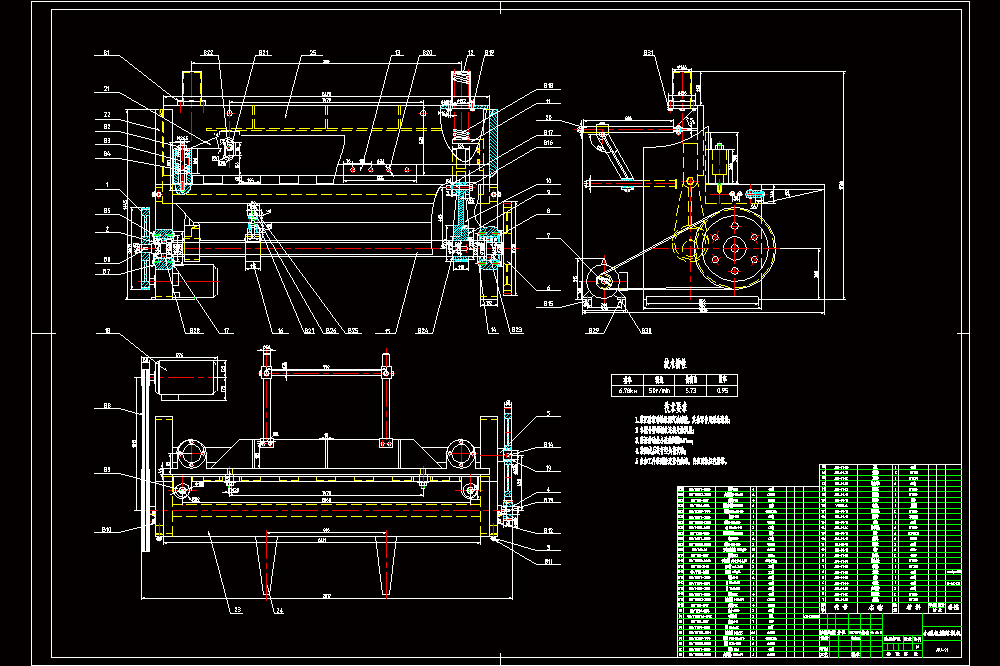Click the B2 balloon label

coord(107,127)
